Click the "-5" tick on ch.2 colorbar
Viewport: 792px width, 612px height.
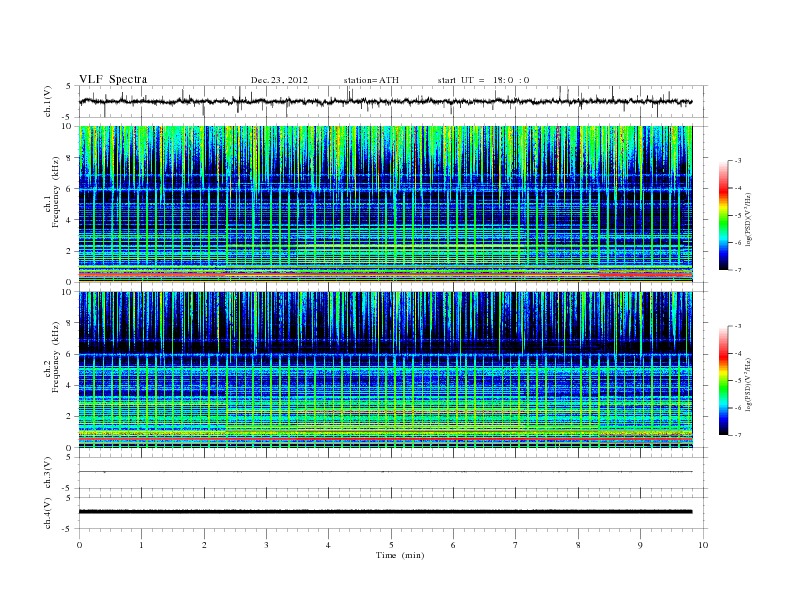coord(738,381)
